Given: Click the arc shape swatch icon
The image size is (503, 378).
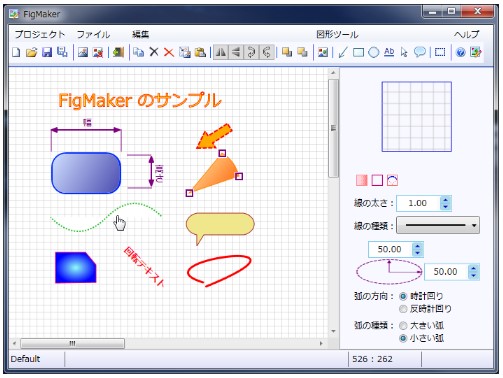Looking at the screenshot, I should click(x=393, y=180).
